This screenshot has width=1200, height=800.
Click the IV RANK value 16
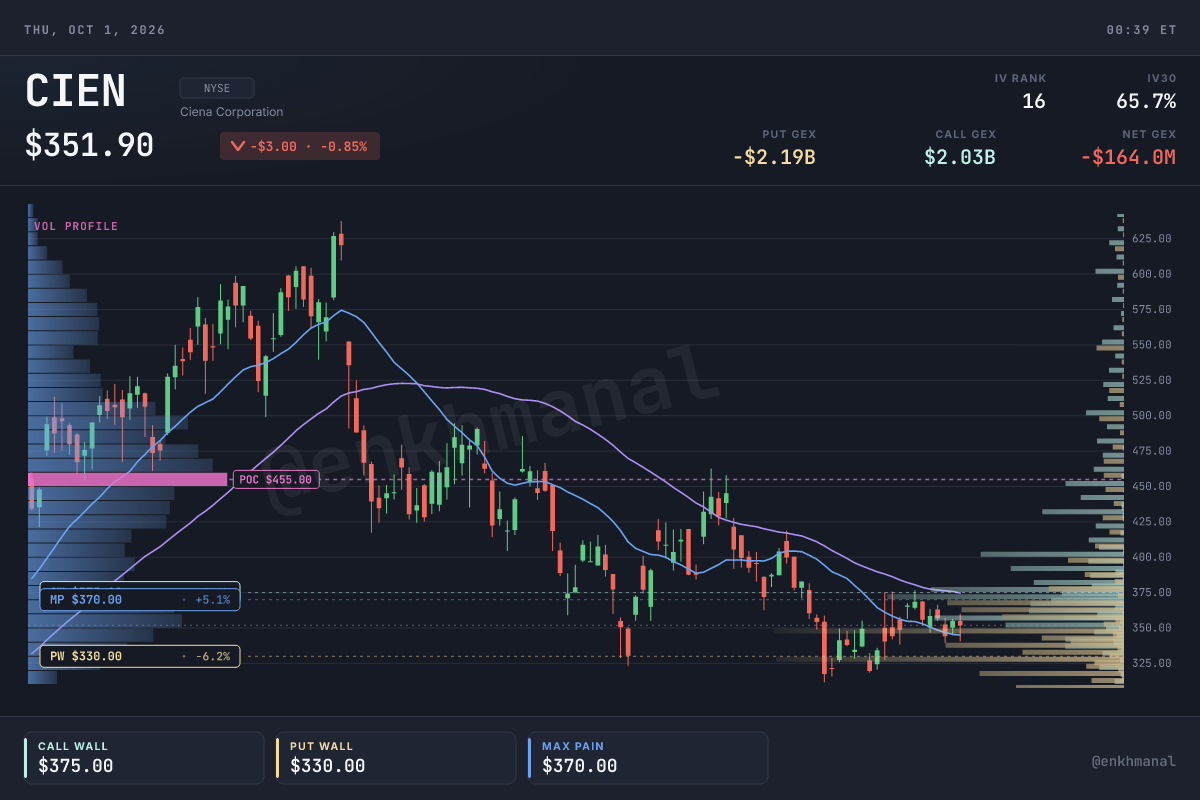1034,101
